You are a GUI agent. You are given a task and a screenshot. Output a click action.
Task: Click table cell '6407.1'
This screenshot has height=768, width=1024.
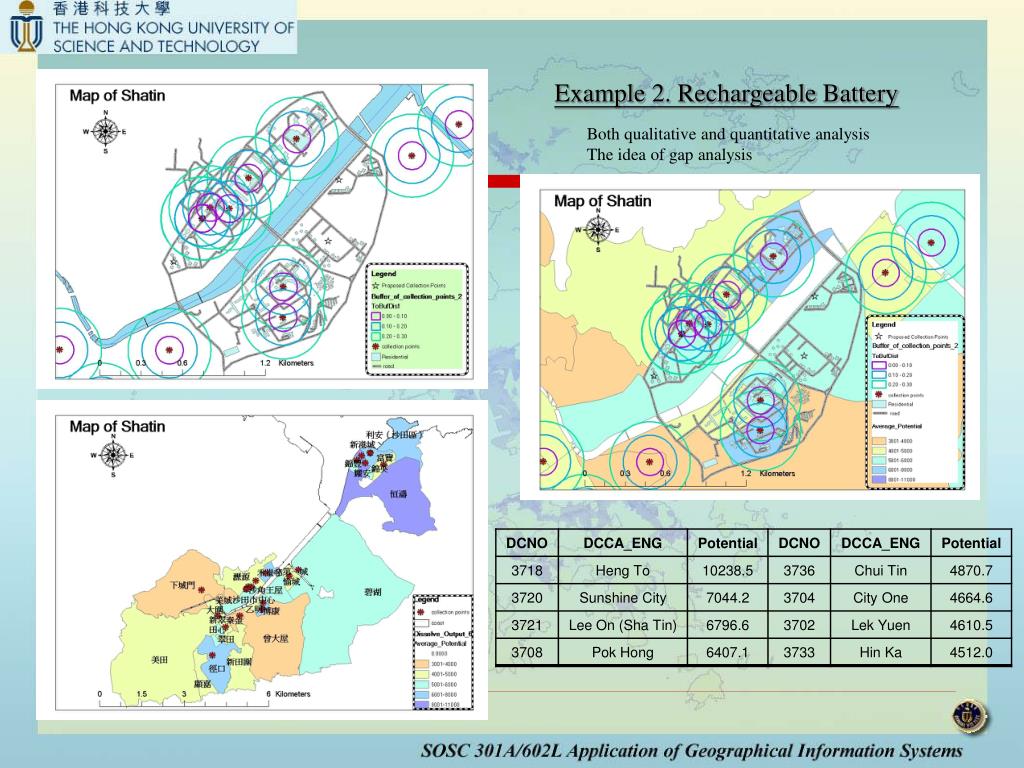727,652
